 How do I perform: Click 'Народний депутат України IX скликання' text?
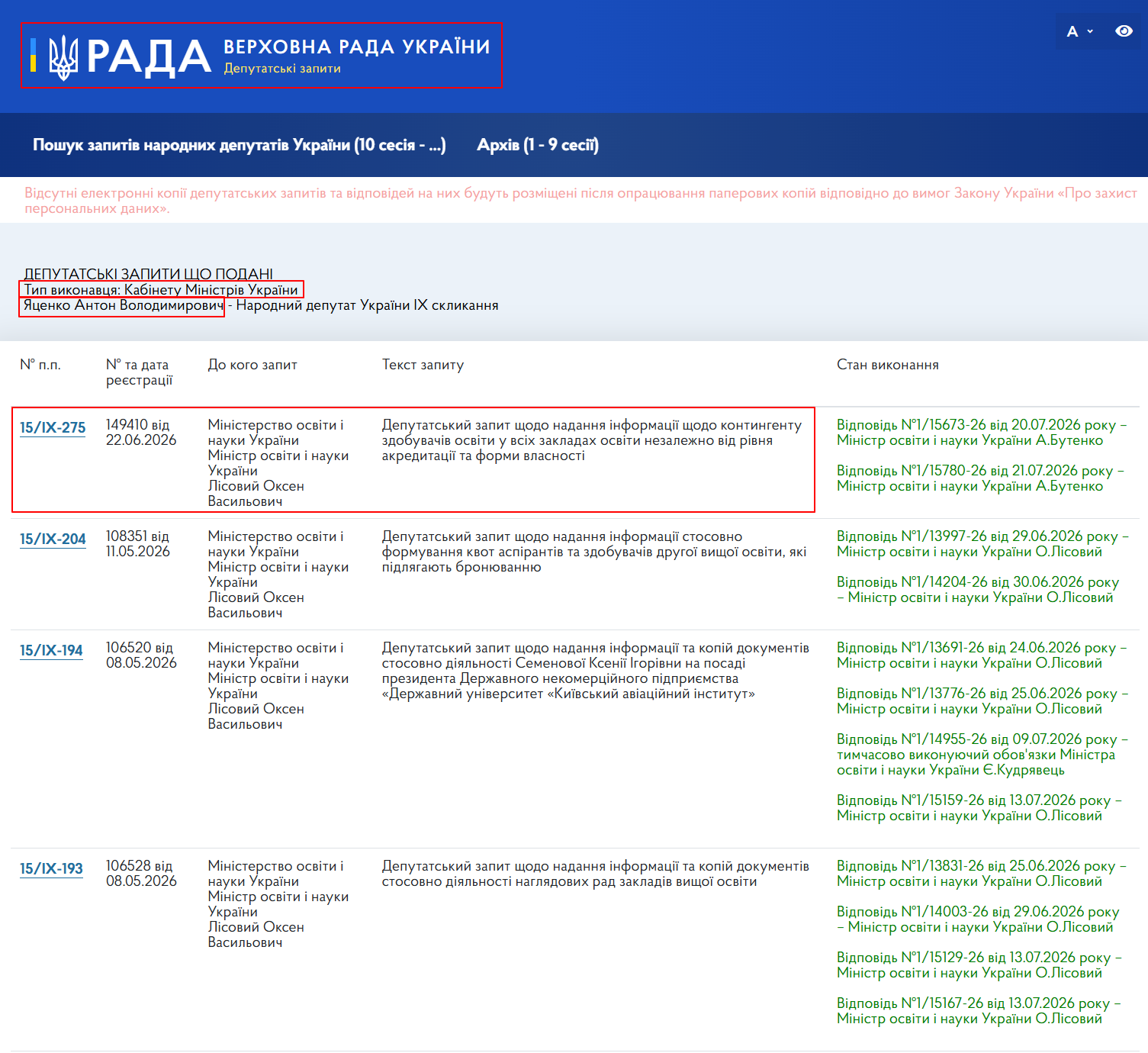[x=368, y=305]
